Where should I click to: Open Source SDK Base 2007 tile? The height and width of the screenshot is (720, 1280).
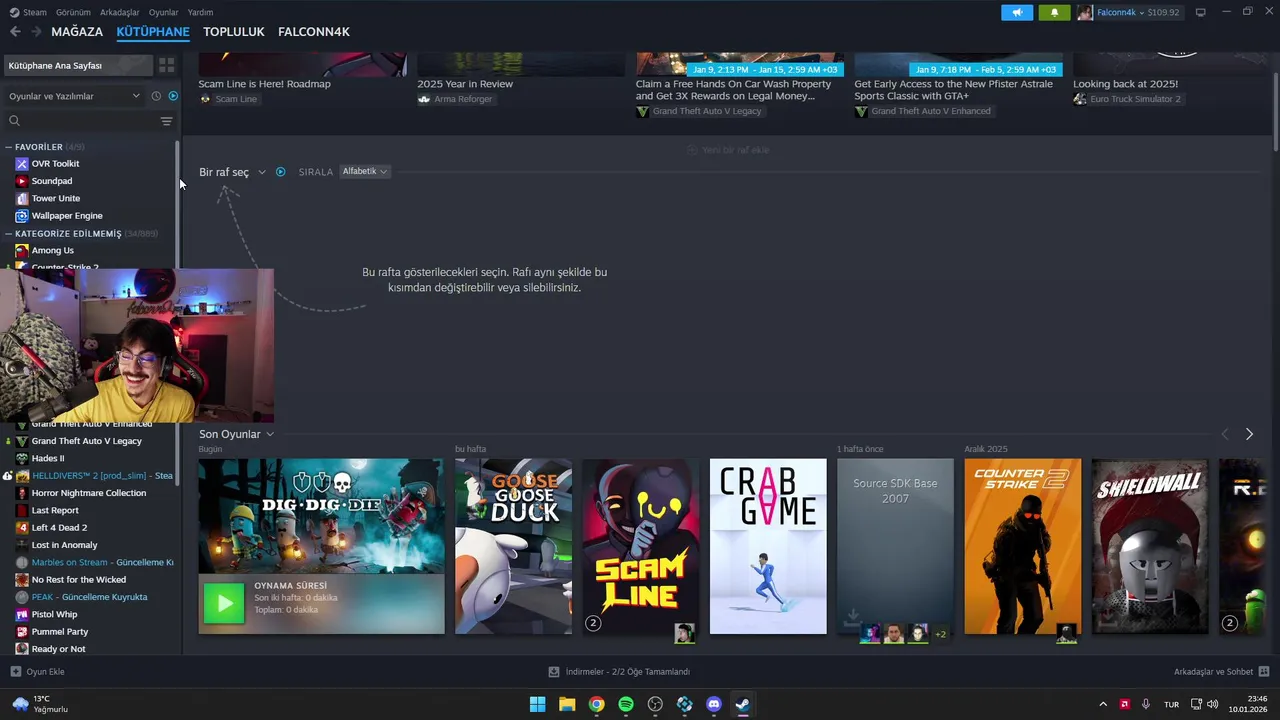(x=895, y=546)
